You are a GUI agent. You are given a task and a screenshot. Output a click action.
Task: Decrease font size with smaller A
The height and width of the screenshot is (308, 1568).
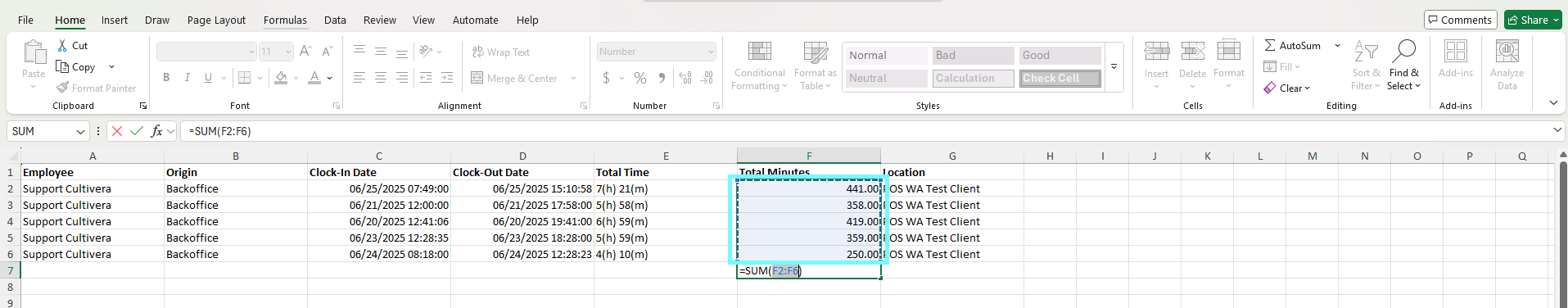(x=327, y=51)
